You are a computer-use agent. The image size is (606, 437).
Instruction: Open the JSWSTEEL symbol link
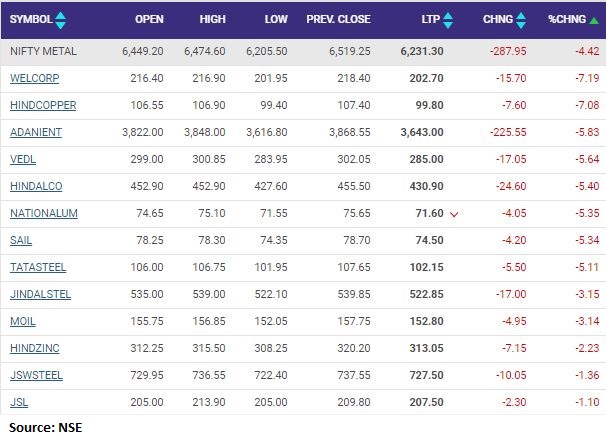tap(36, 375)
